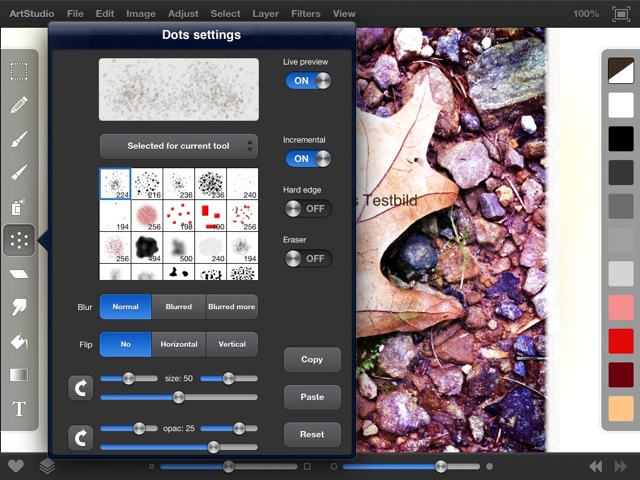Choose the first brush thumbnail labeled 224

pos(115,182)
